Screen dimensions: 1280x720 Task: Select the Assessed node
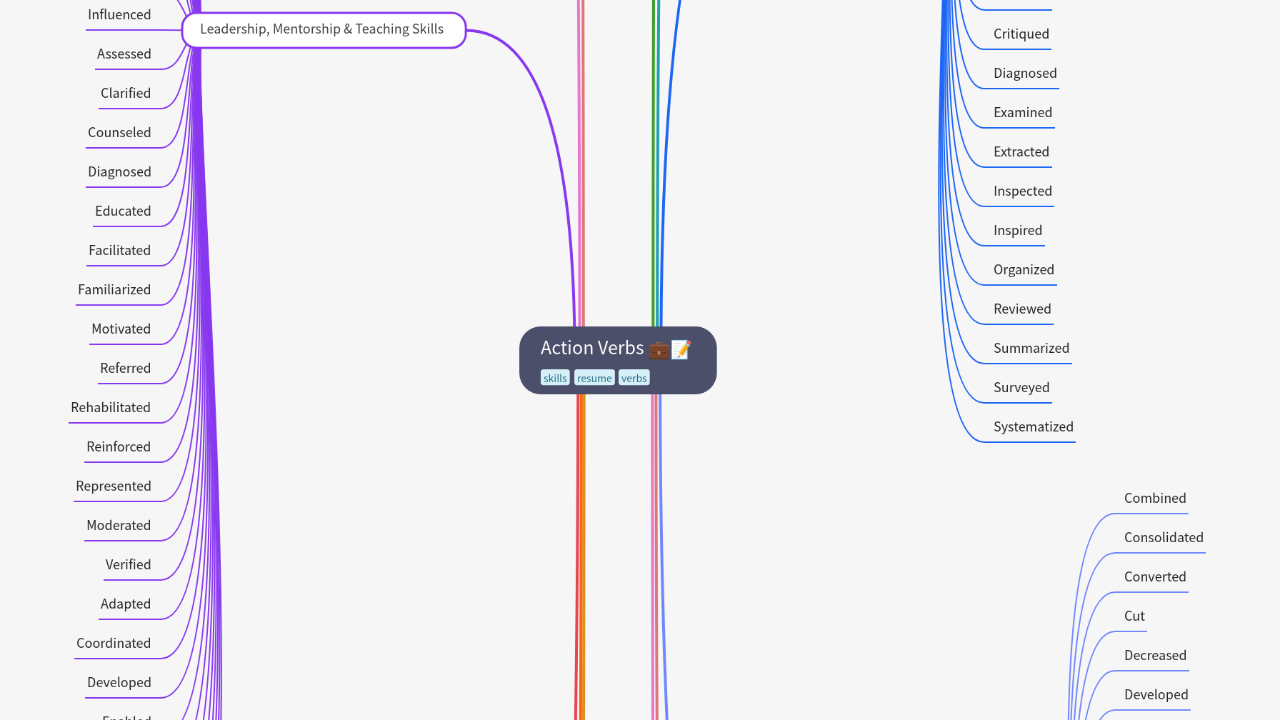point(124,54)
